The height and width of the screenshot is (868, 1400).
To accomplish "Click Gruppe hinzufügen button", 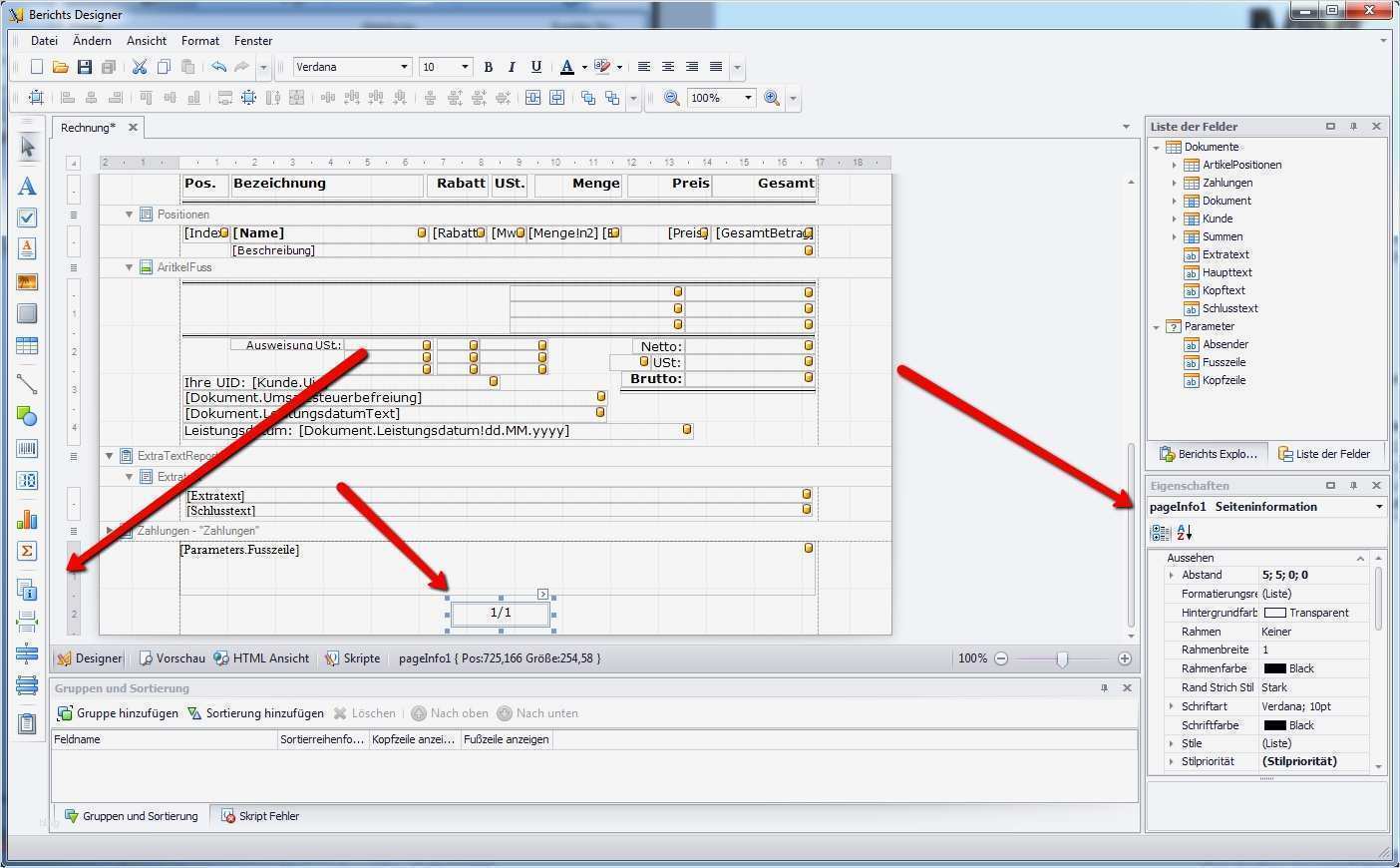I will pyautogui.click(x=119, y=713).
